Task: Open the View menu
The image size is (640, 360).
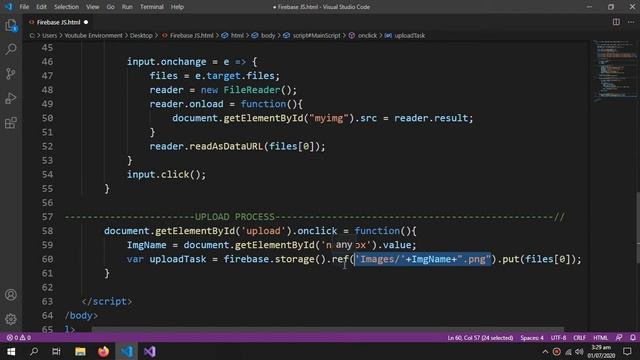Action: coord(92,7)
